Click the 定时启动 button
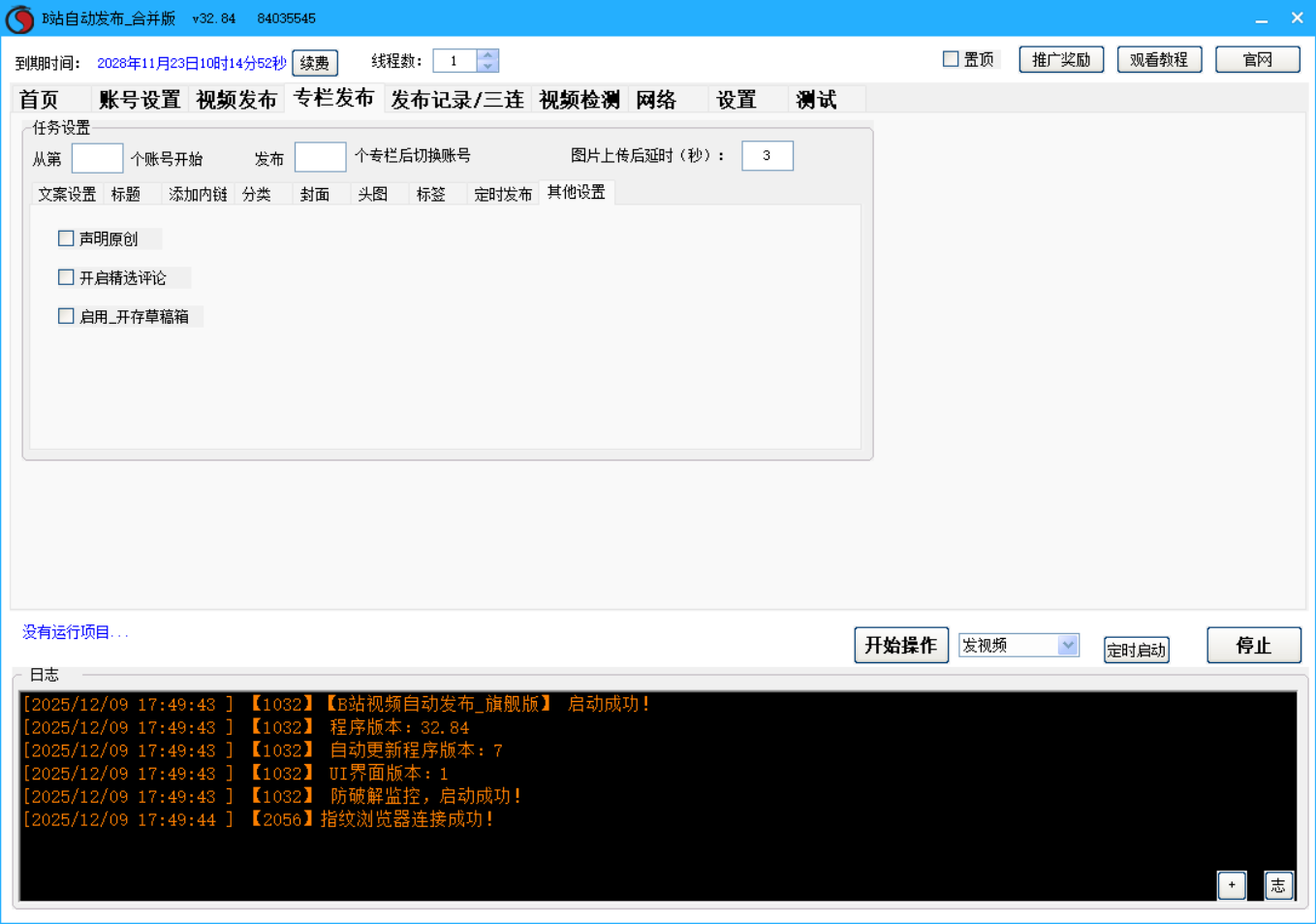 pyautogui.click(x=1136, y=650)
